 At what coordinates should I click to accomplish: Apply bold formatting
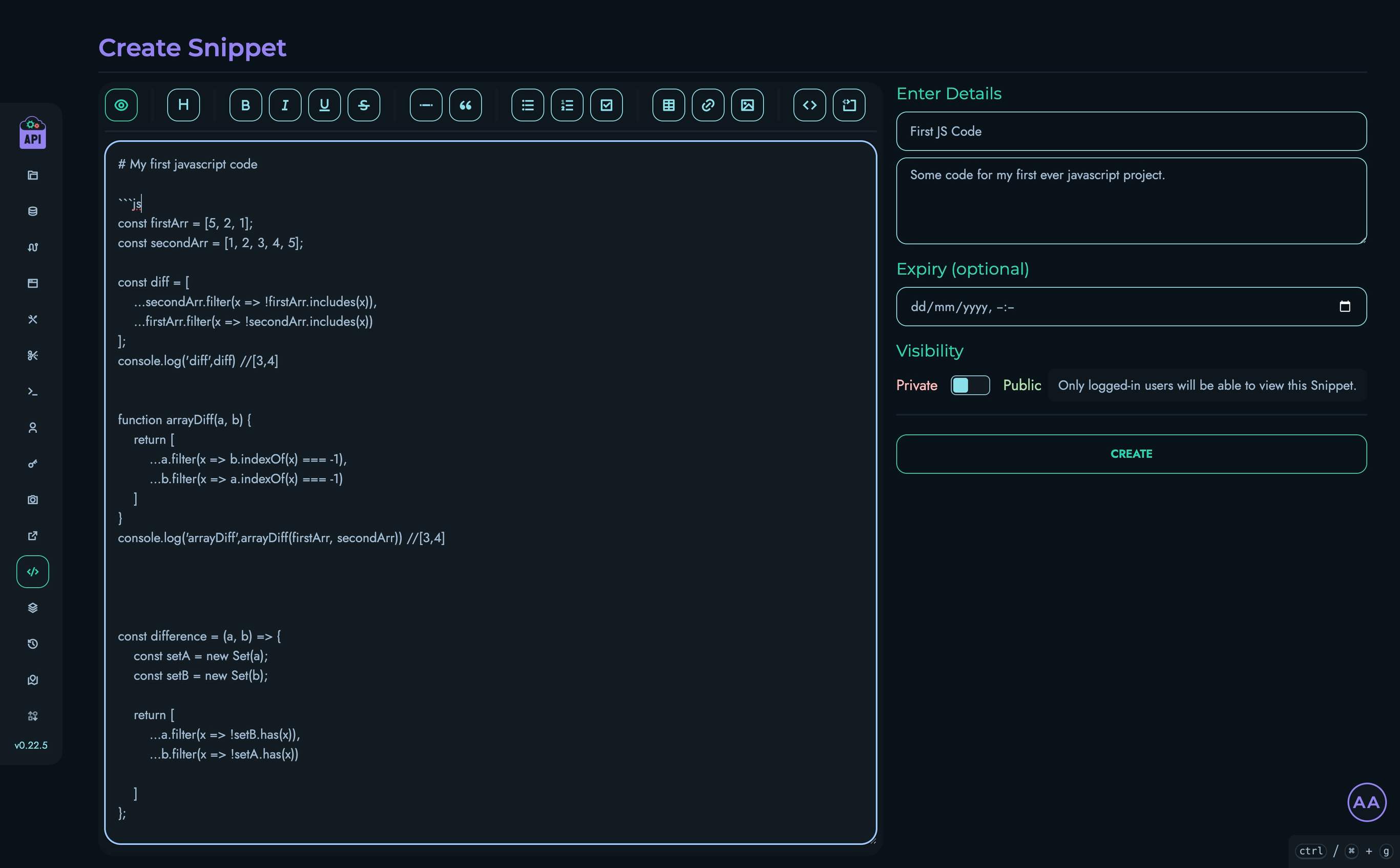(x=245, y=105)
